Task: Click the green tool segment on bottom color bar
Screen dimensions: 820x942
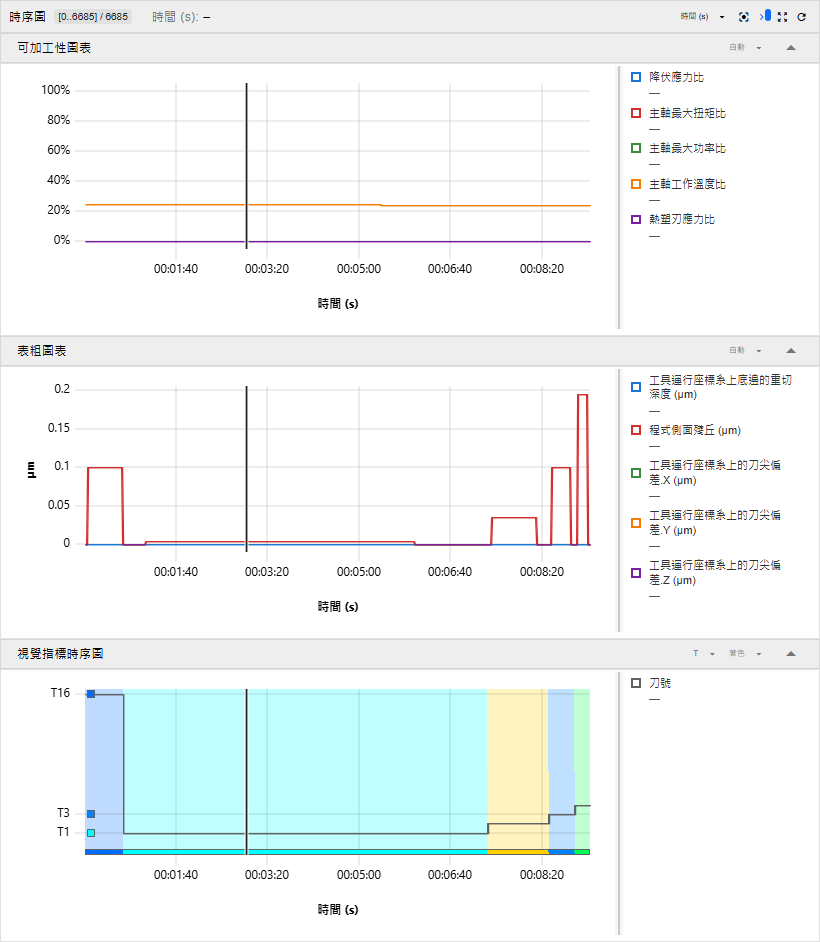Action: click(582, 852)
